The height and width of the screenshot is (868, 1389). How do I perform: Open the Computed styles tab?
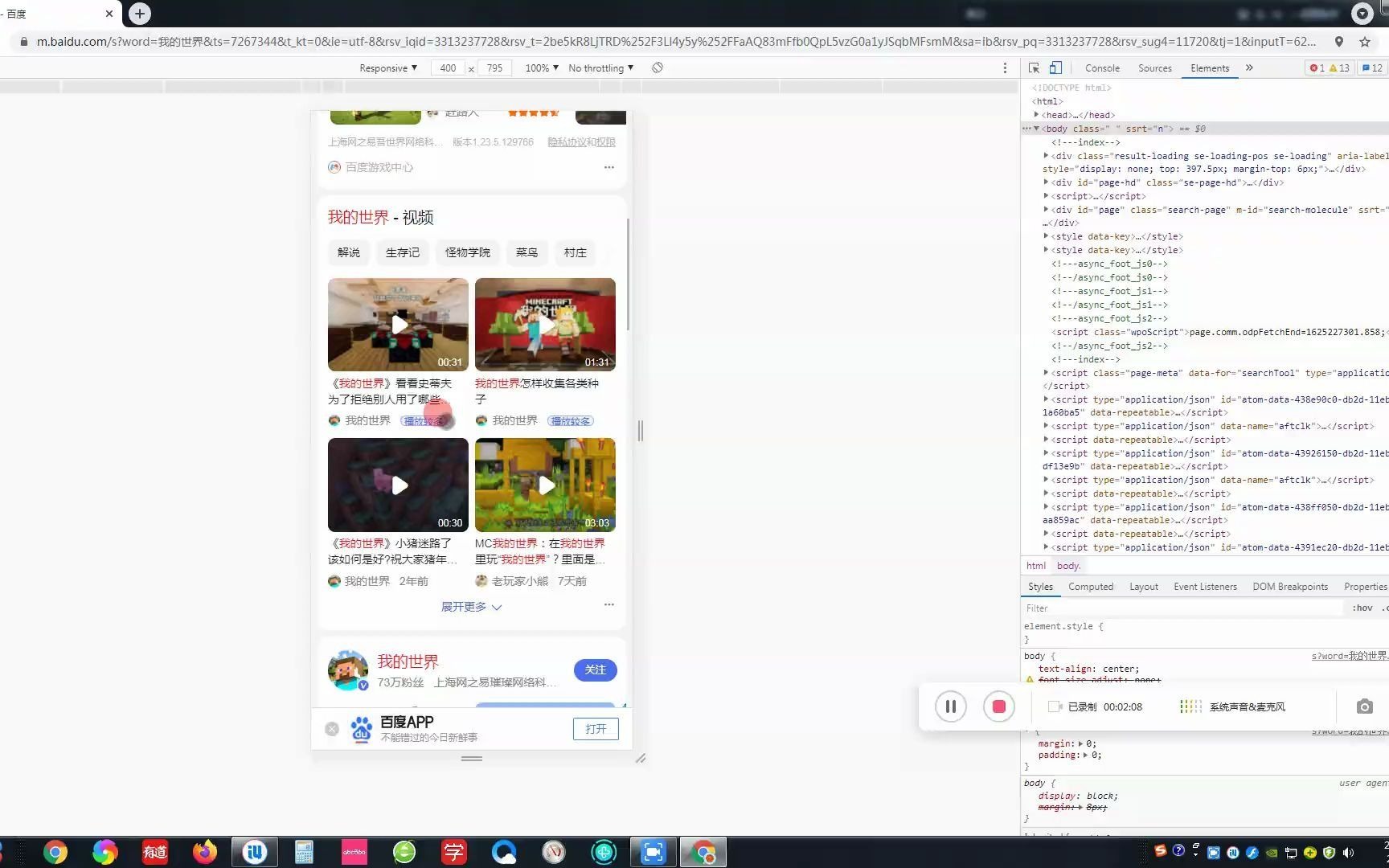pyautogui.click(x=1091, y=587)
